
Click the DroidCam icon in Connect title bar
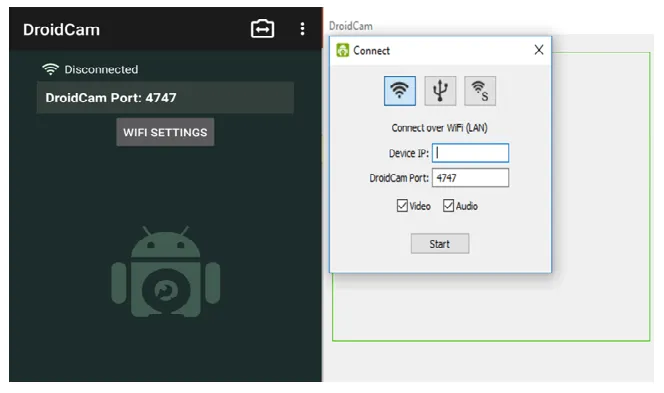click(x=342, y=50)
